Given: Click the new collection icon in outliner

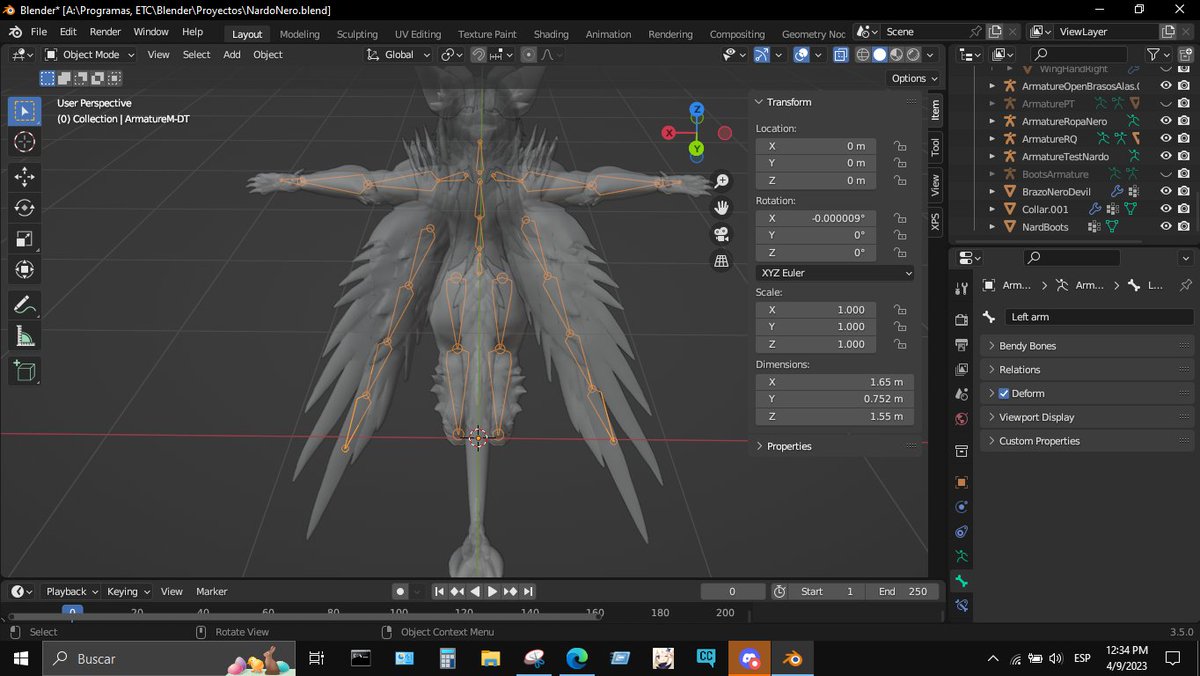Looking at the screenshot, I should 1185,54.
